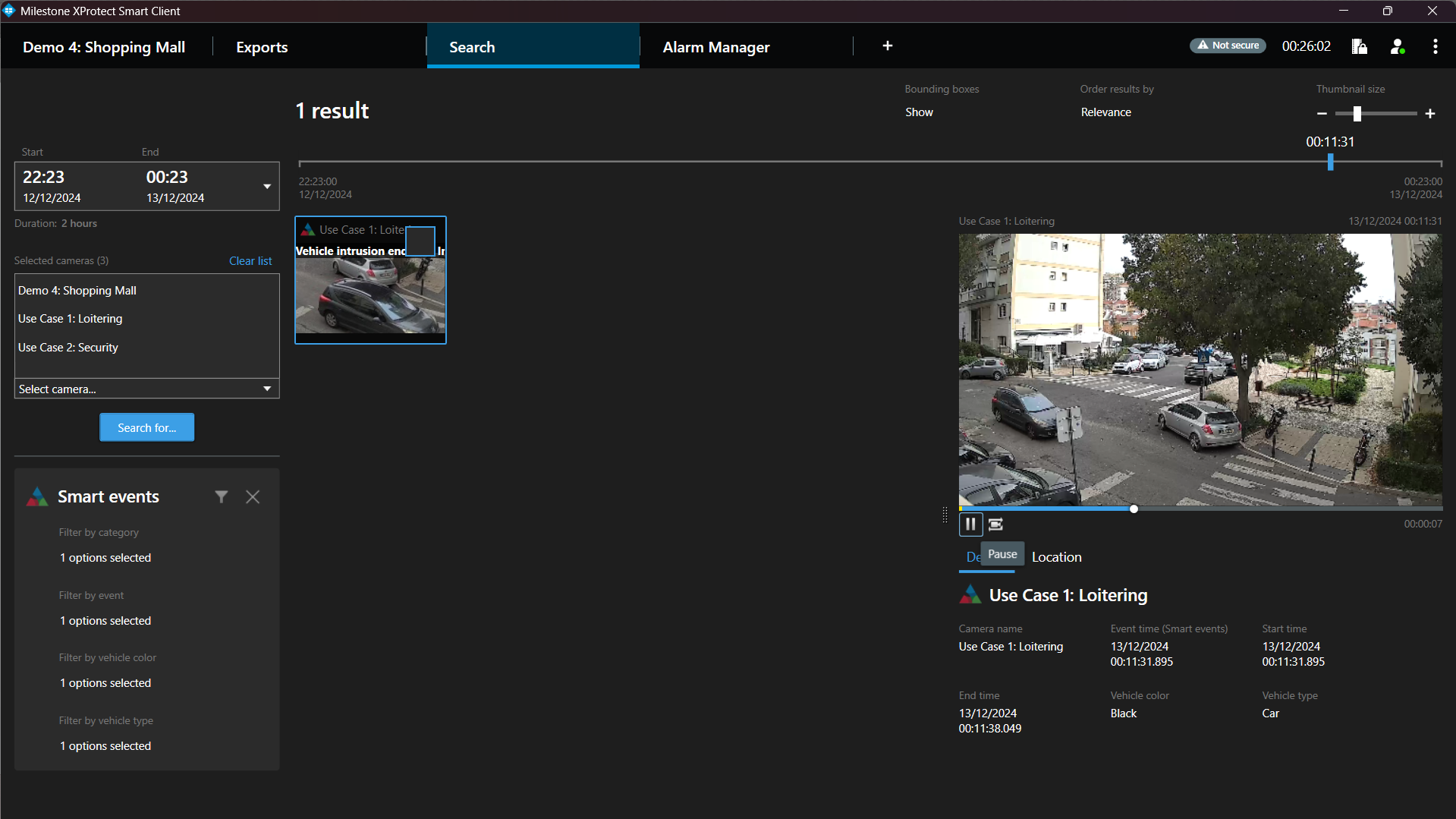Open the evidence lock list icon
This screenshot has width=1456, height=819.
pos(1359,46)
